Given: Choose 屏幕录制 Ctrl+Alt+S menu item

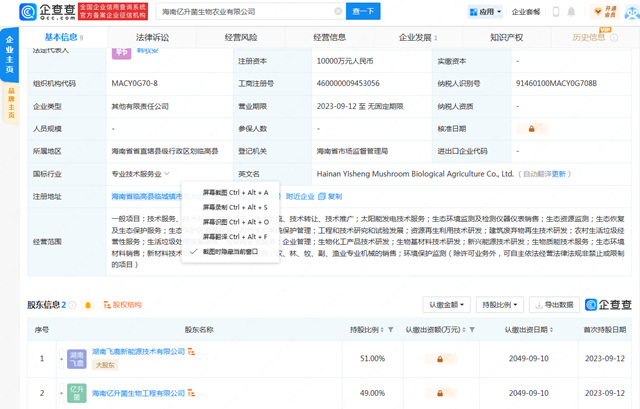Looking at the screenshot, I should coord(231,207).
